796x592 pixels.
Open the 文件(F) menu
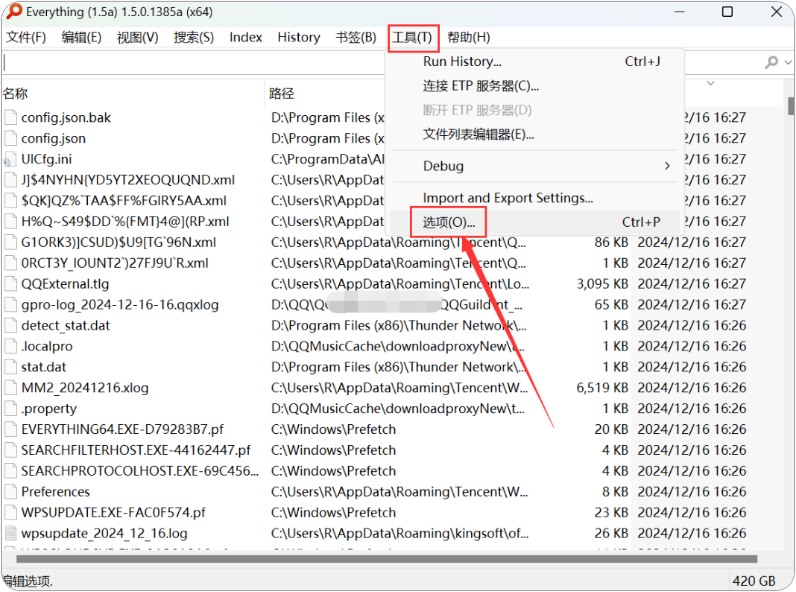tap(26, 38)
